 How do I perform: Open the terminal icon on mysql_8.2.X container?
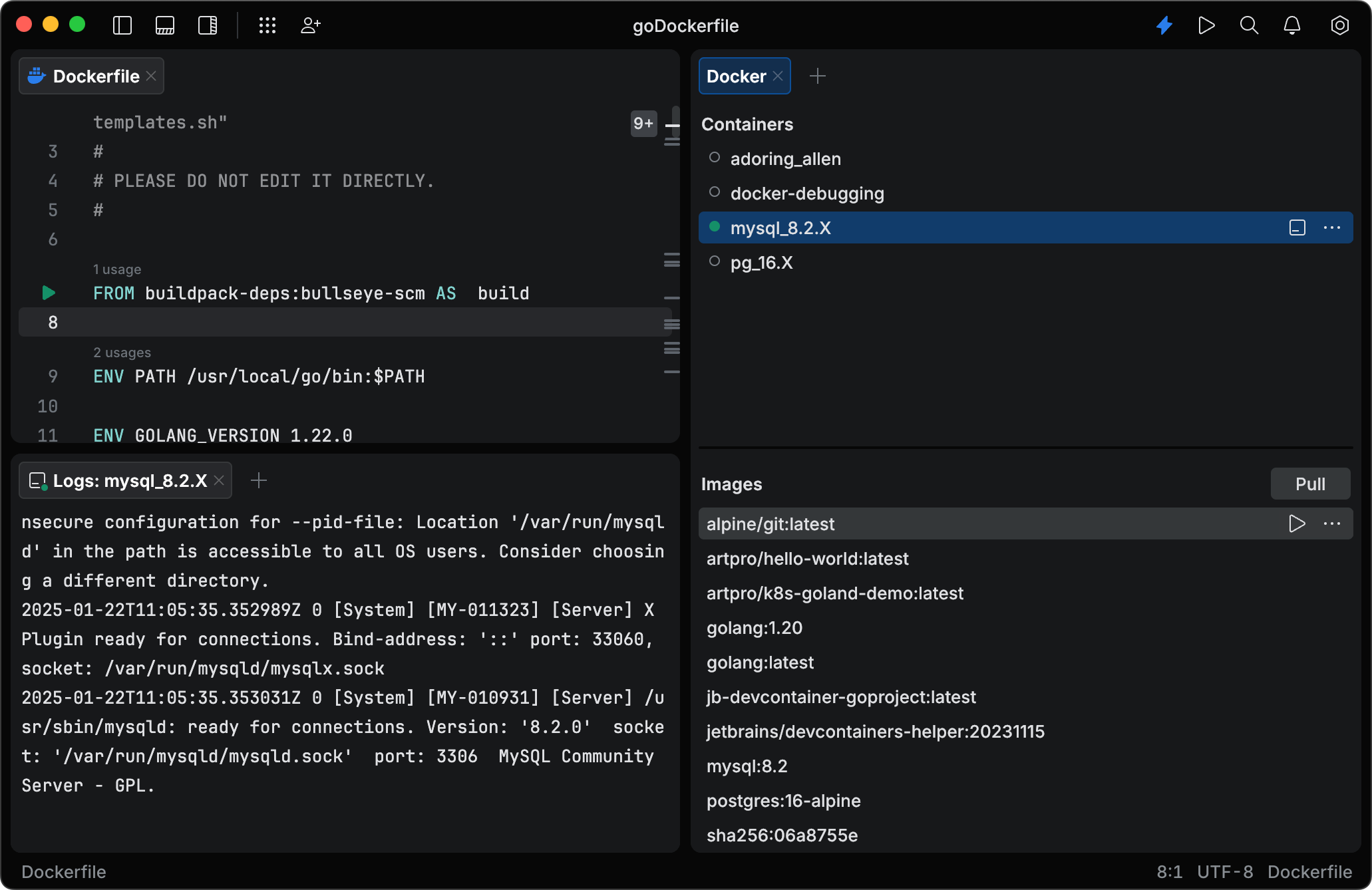tap(1296, 227)
